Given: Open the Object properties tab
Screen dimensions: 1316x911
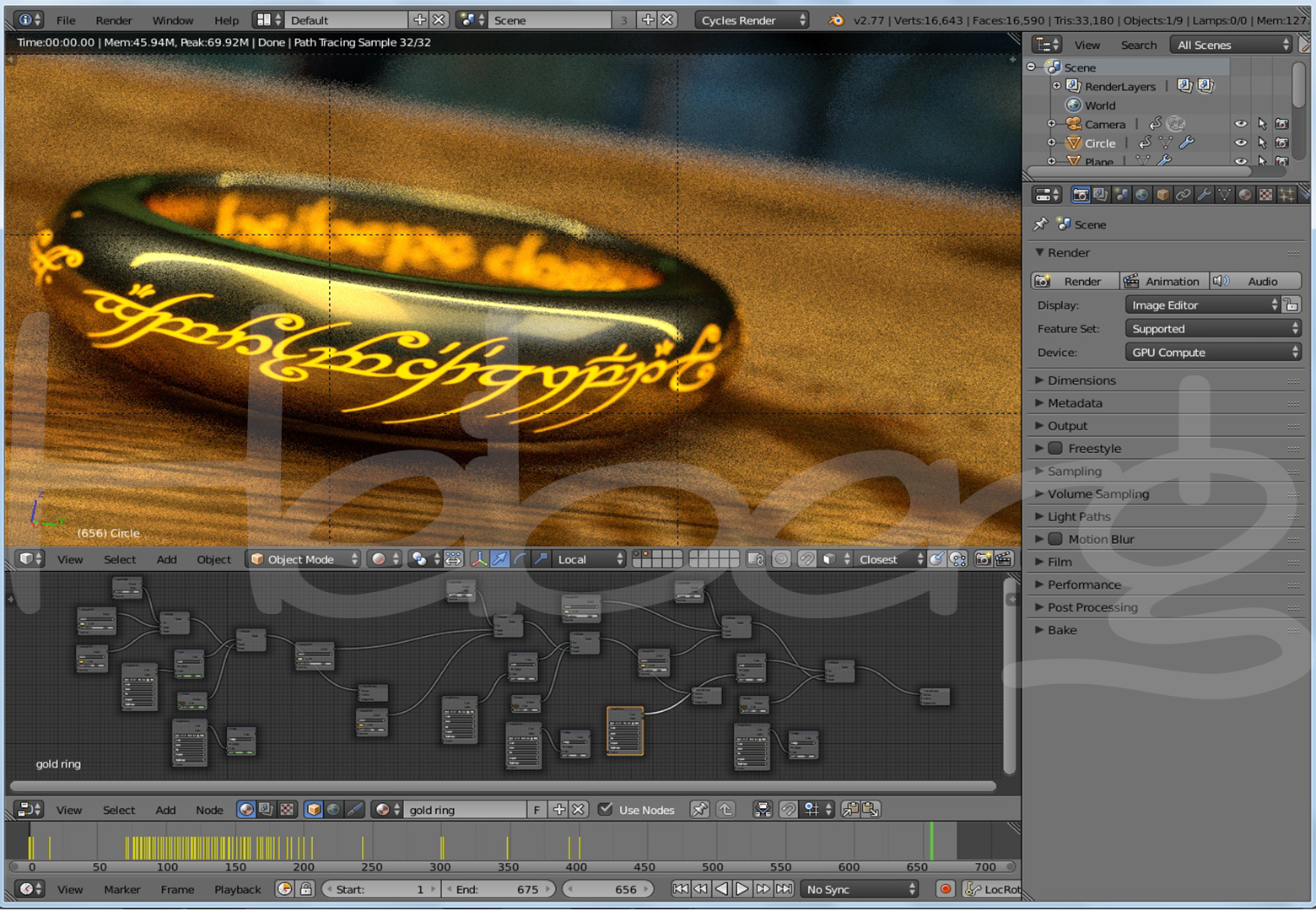Looking at the screenshot, I should [1162, 195].
